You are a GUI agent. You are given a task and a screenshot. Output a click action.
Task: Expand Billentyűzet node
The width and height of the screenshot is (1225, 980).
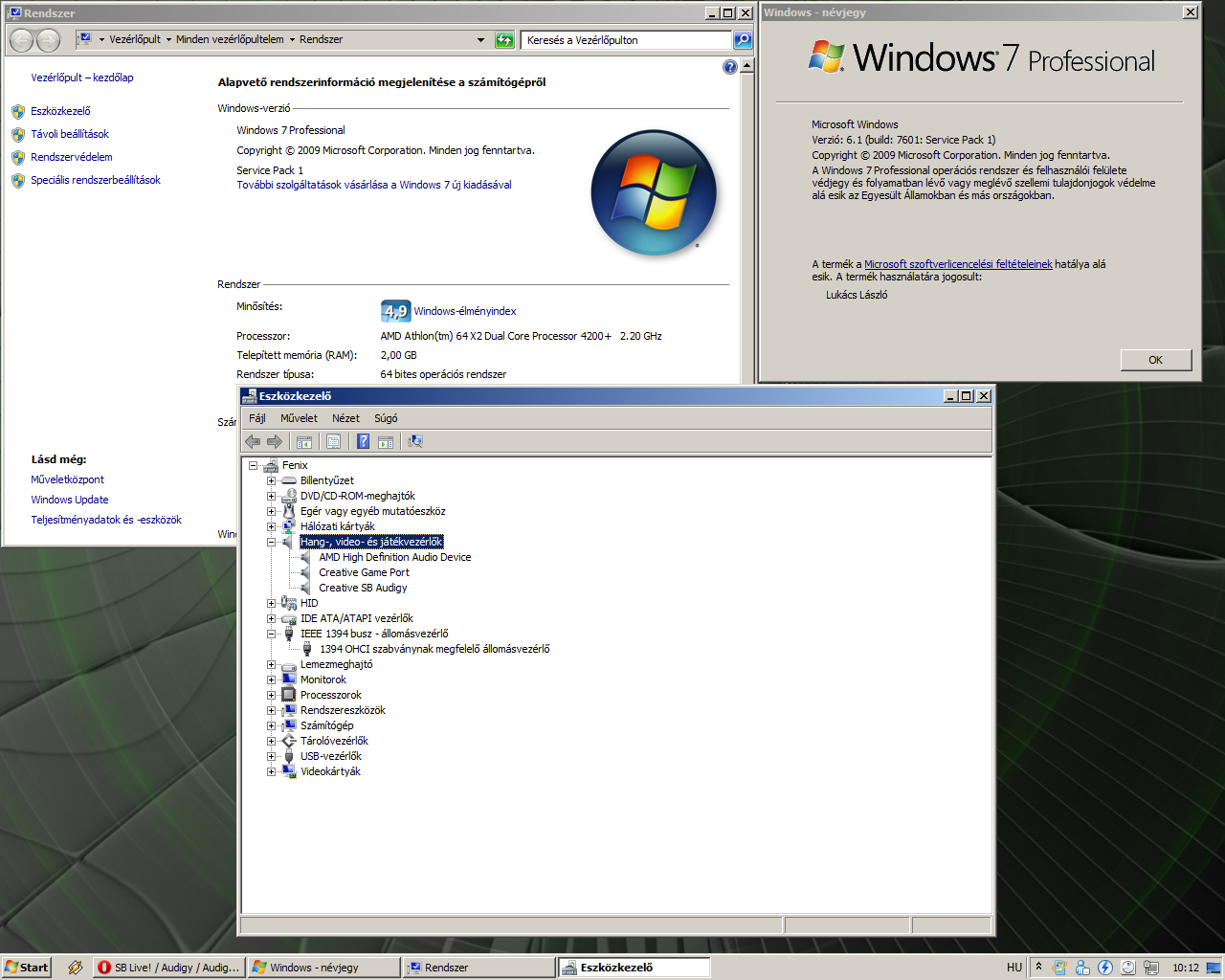271,480
